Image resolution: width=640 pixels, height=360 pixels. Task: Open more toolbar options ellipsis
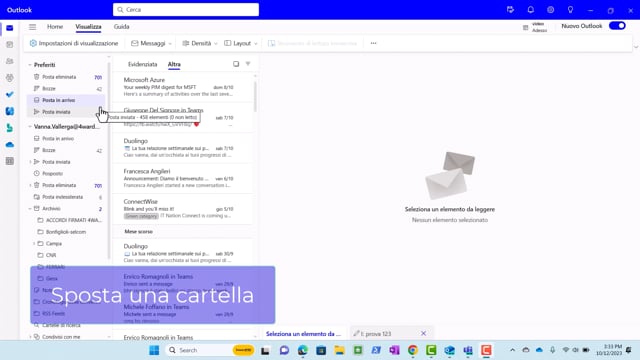click(x=373, y=43)
